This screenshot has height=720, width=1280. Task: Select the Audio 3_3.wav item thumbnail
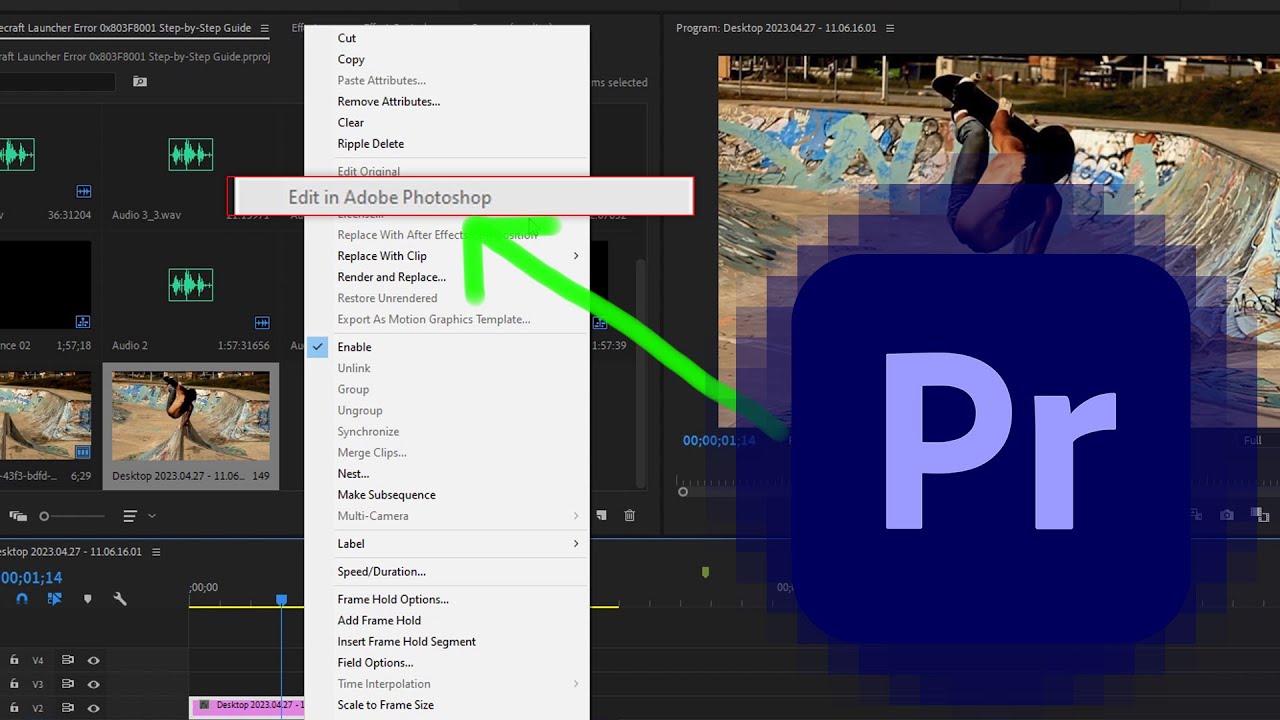pyautogui.click(x=191, y=154)
